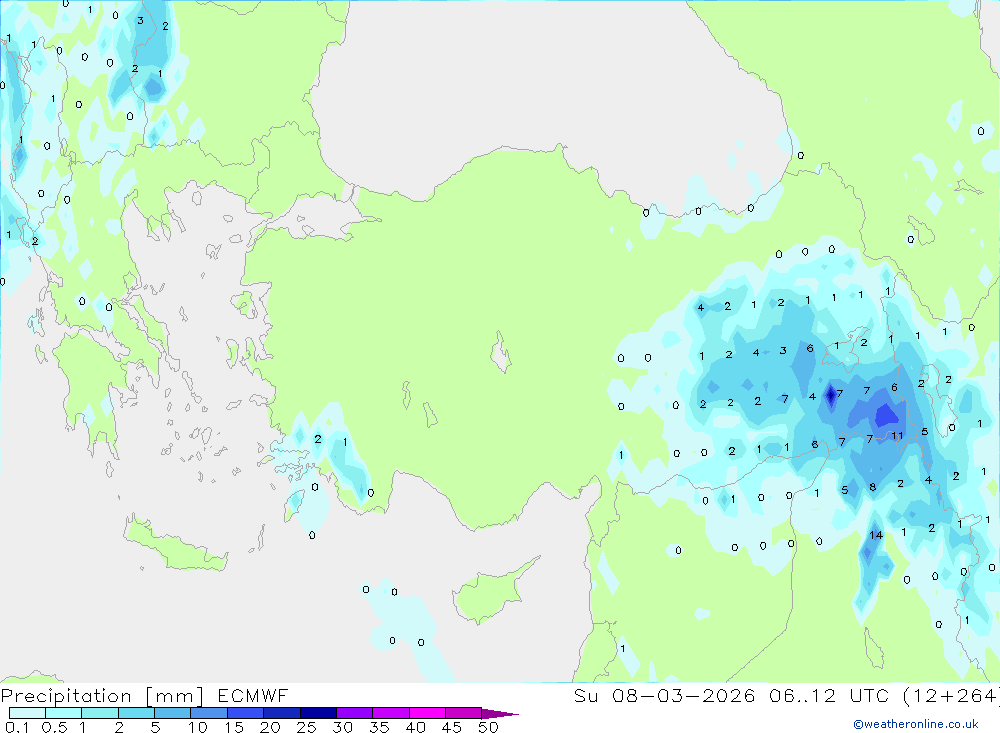Click the legend label '20'
1000x733 pixels.
270,727
